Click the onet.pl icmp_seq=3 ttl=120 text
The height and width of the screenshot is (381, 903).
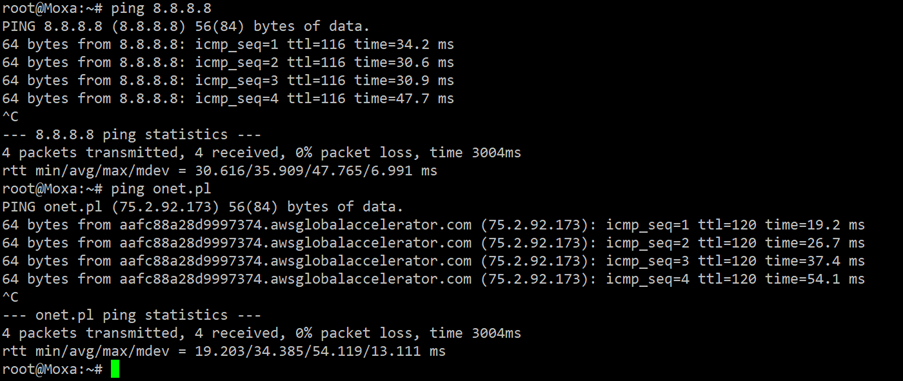coord(681,261)
